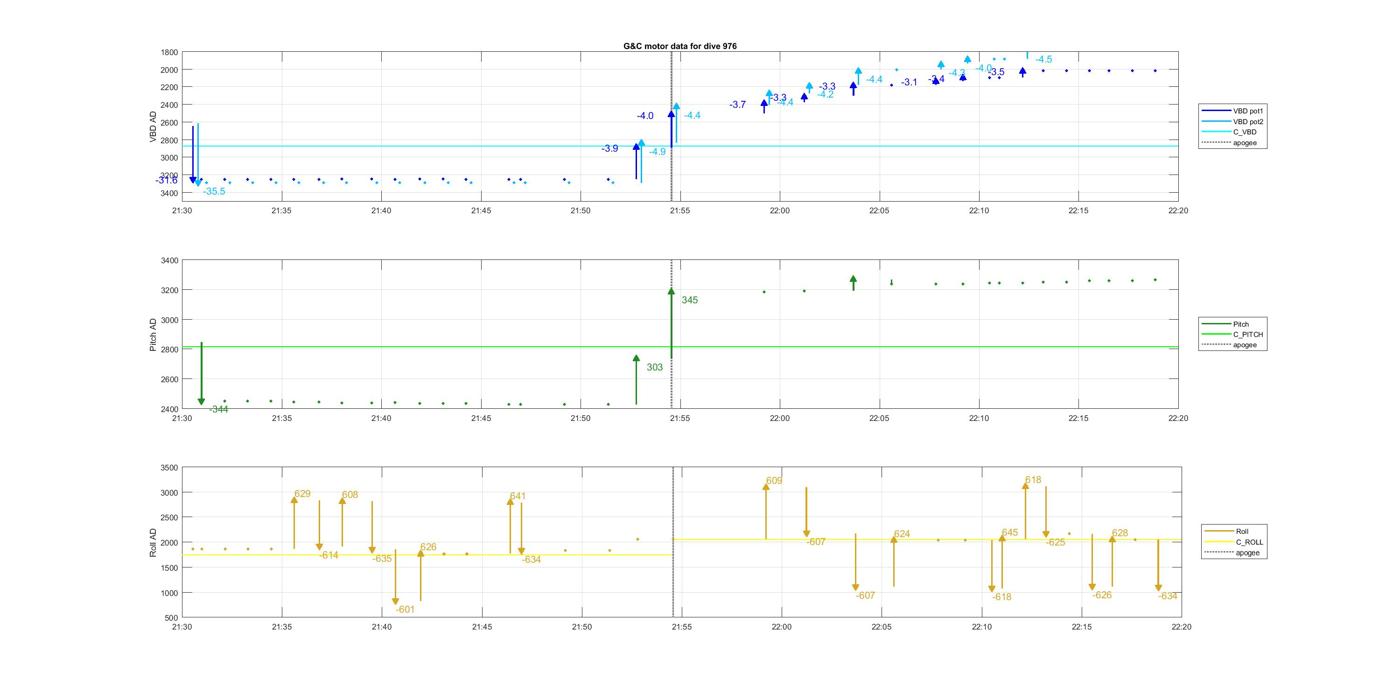The height and width of the screenshot is (693, 1400).
Task: Click the "628" roll data label
Action: pos(1120,533)
